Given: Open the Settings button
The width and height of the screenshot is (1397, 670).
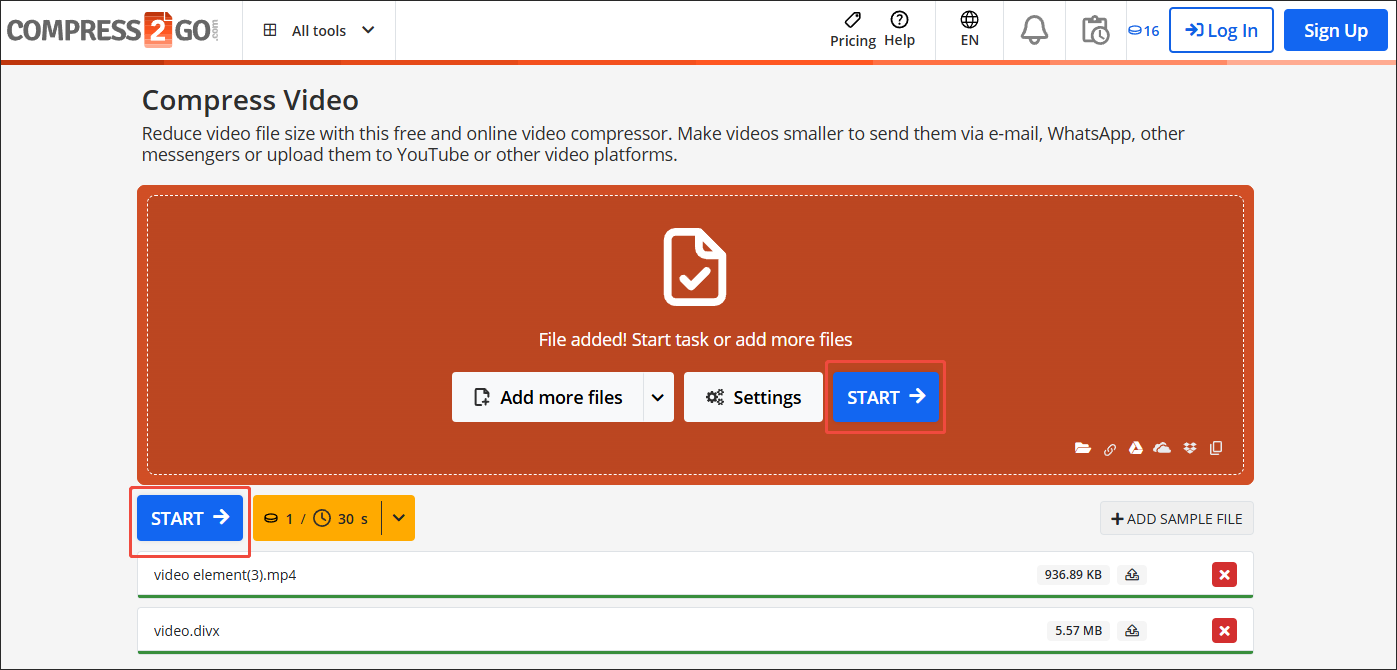Looking at the screenshot, I should [x=753, y=397].
